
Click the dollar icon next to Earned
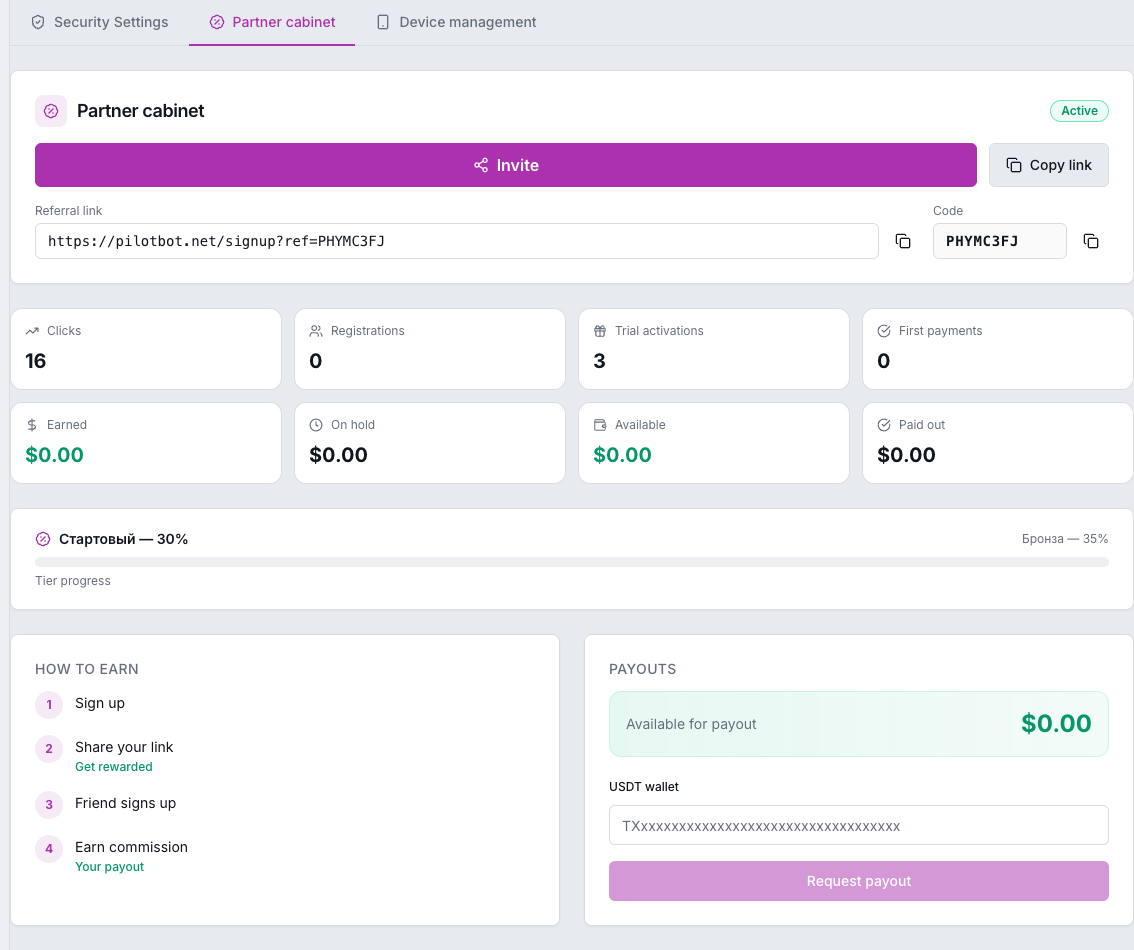pyautogui.click(x=32, y=425)
